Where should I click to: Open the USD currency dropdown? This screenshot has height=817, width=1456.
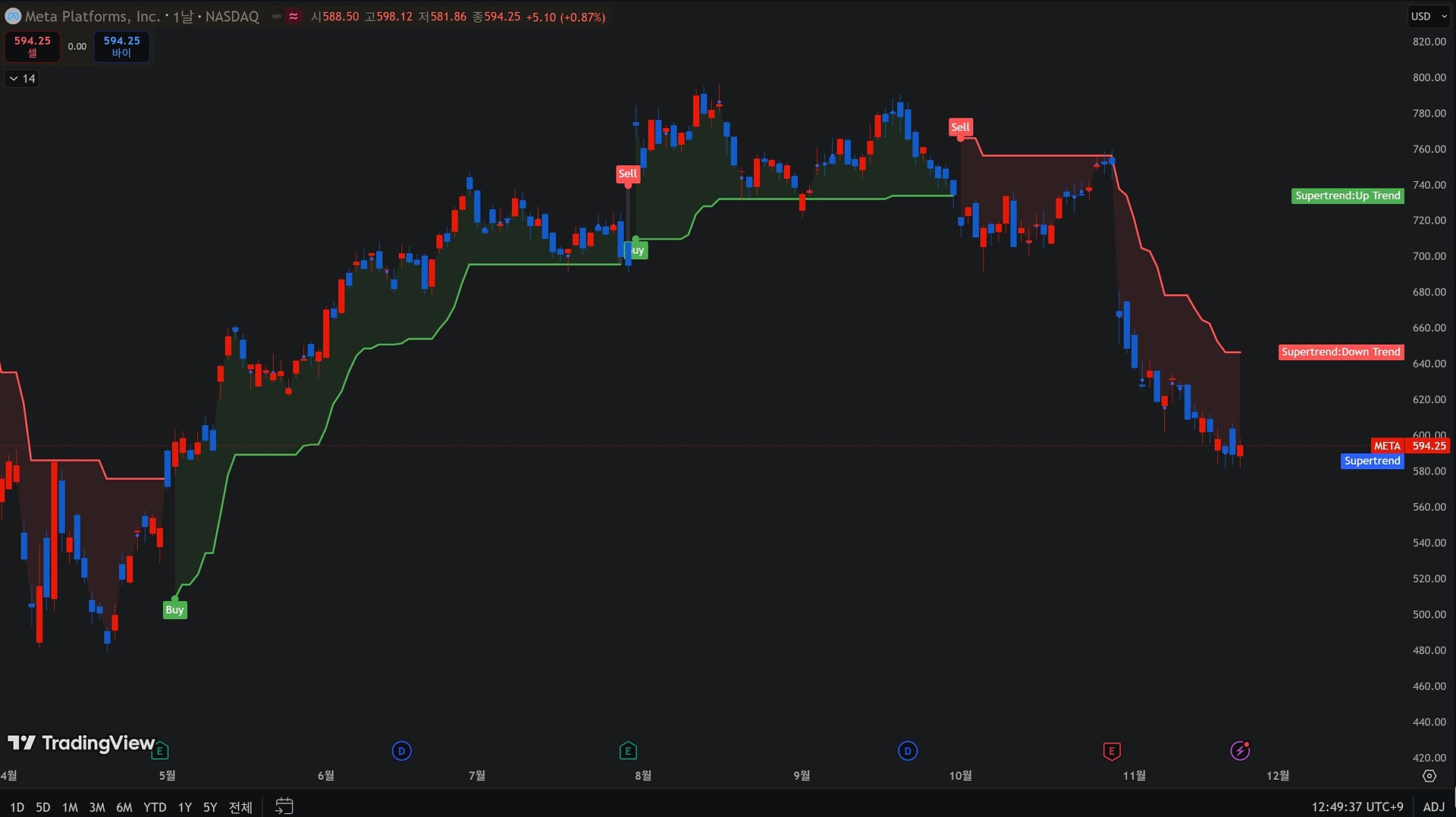click(x=1429, y=16)
